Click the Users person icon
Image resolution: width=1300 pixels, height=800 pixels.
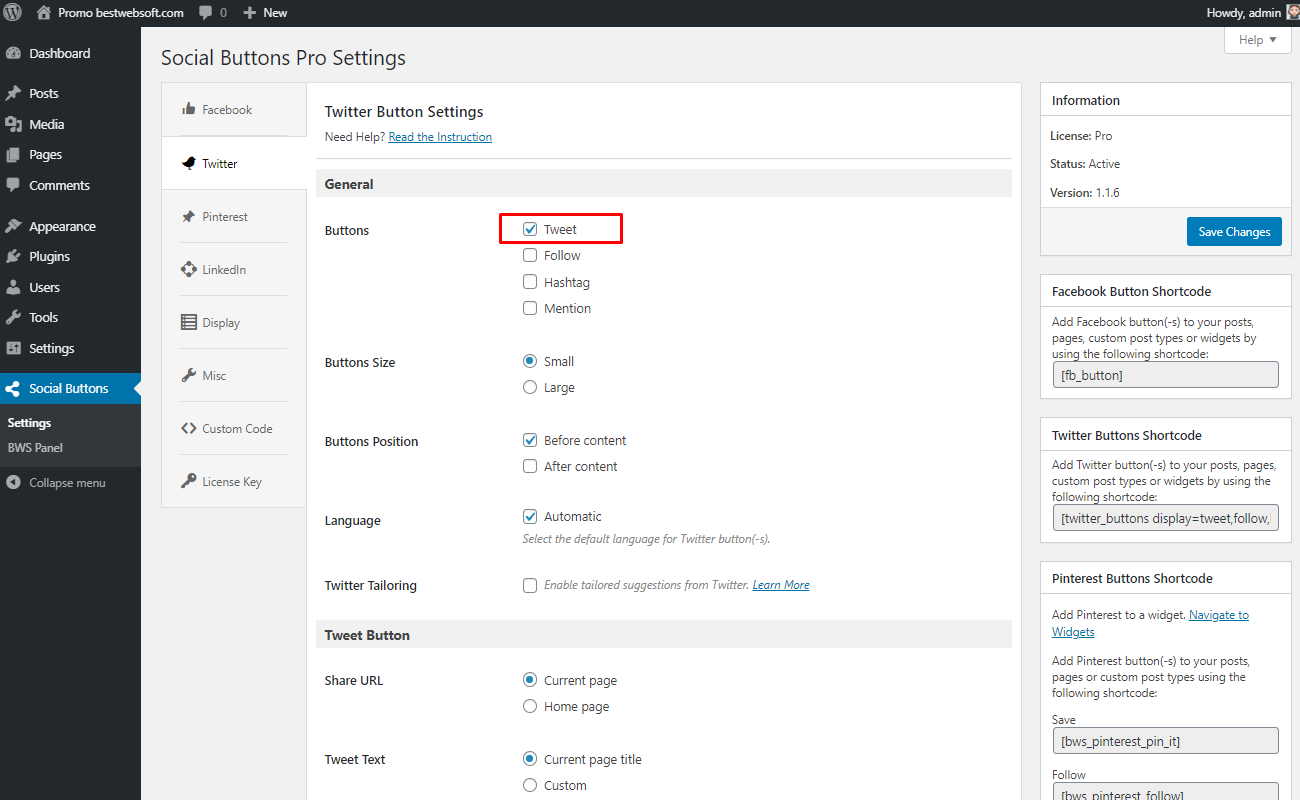tap(13, 287)
